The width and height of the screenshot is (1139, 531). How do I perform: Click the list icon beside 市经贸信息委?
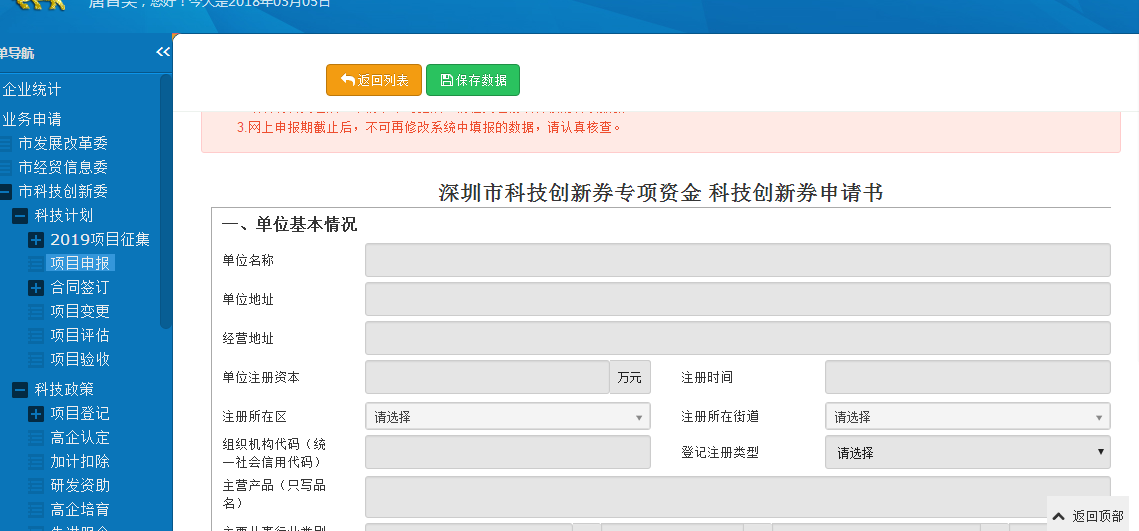(x=5, y=168)
